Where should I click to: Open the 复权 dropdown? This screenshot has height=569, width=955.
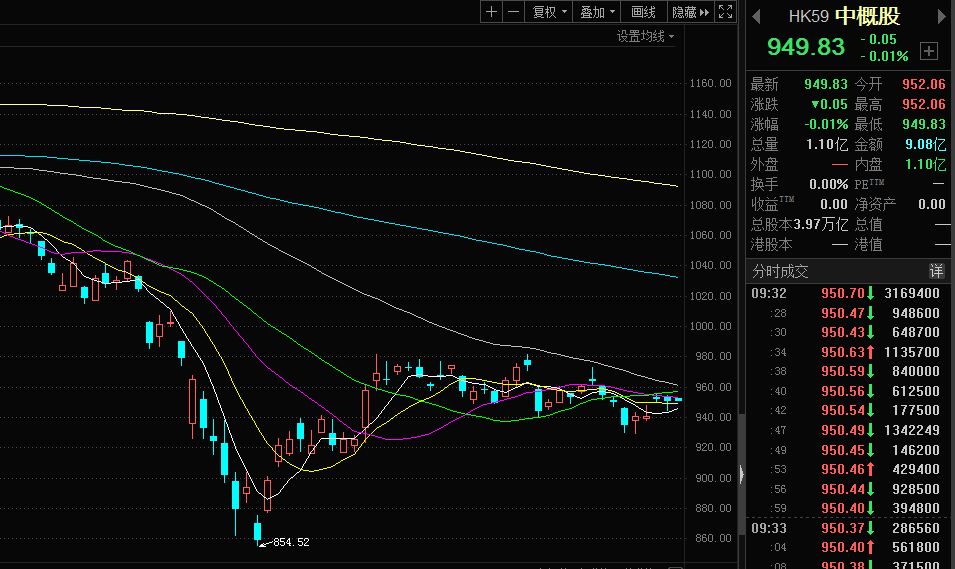coord(550,12)
